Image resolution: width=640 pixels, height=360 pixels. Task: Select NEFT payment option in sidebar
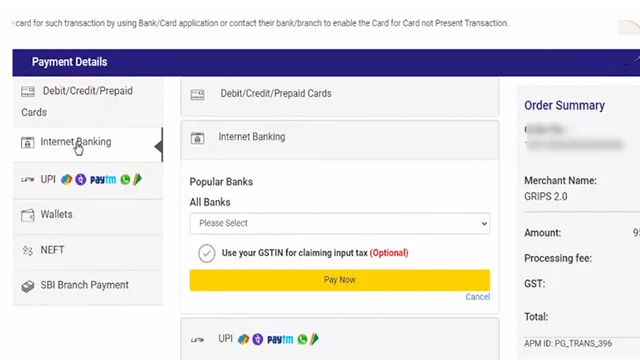pos(88,252)
